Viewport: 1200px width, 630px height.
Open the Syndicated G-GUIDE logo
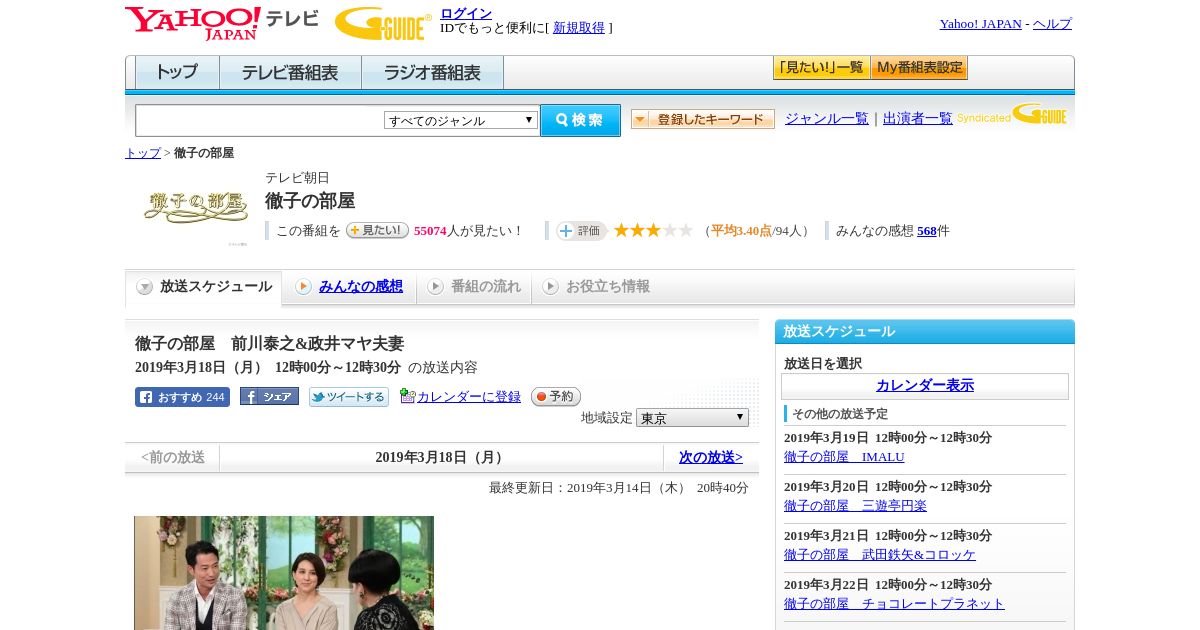[1012, 114]
